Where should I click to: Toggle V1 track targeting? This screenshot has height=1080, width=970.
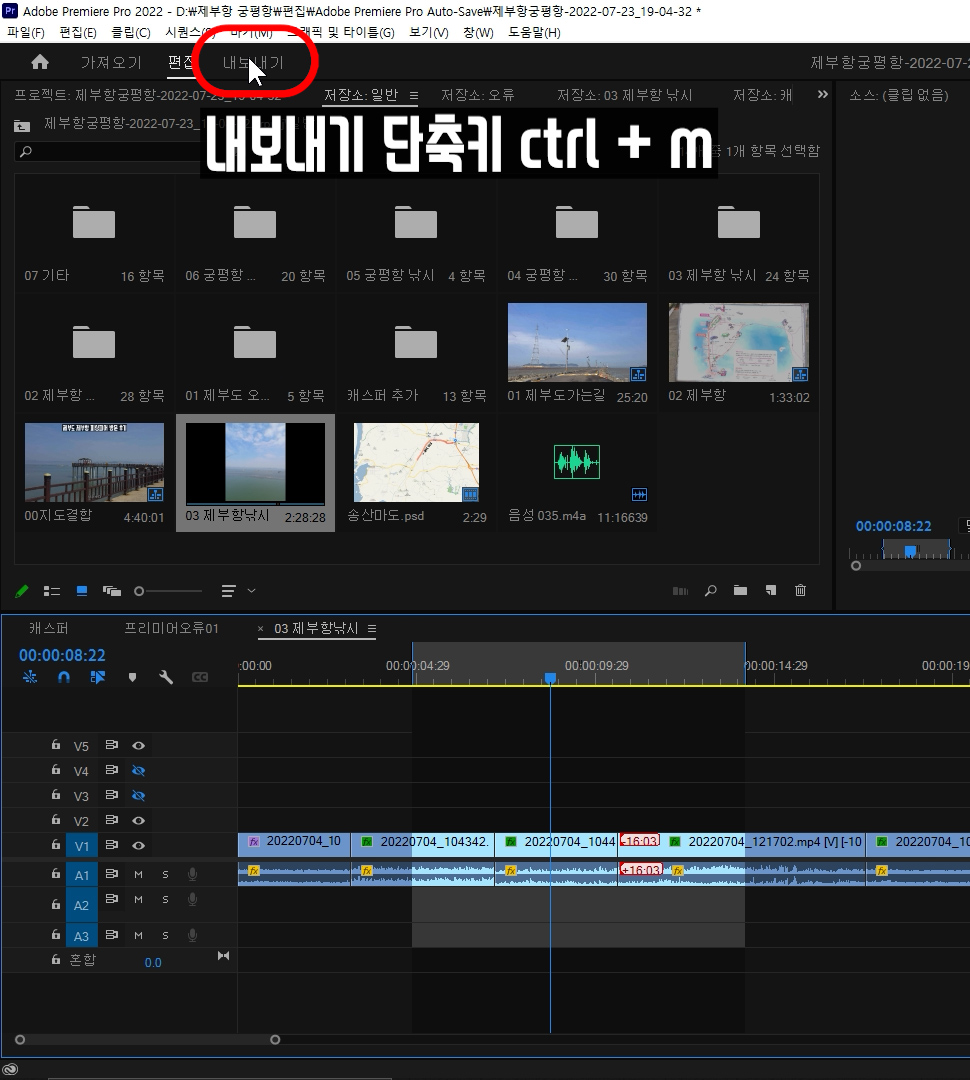point(81,846)
